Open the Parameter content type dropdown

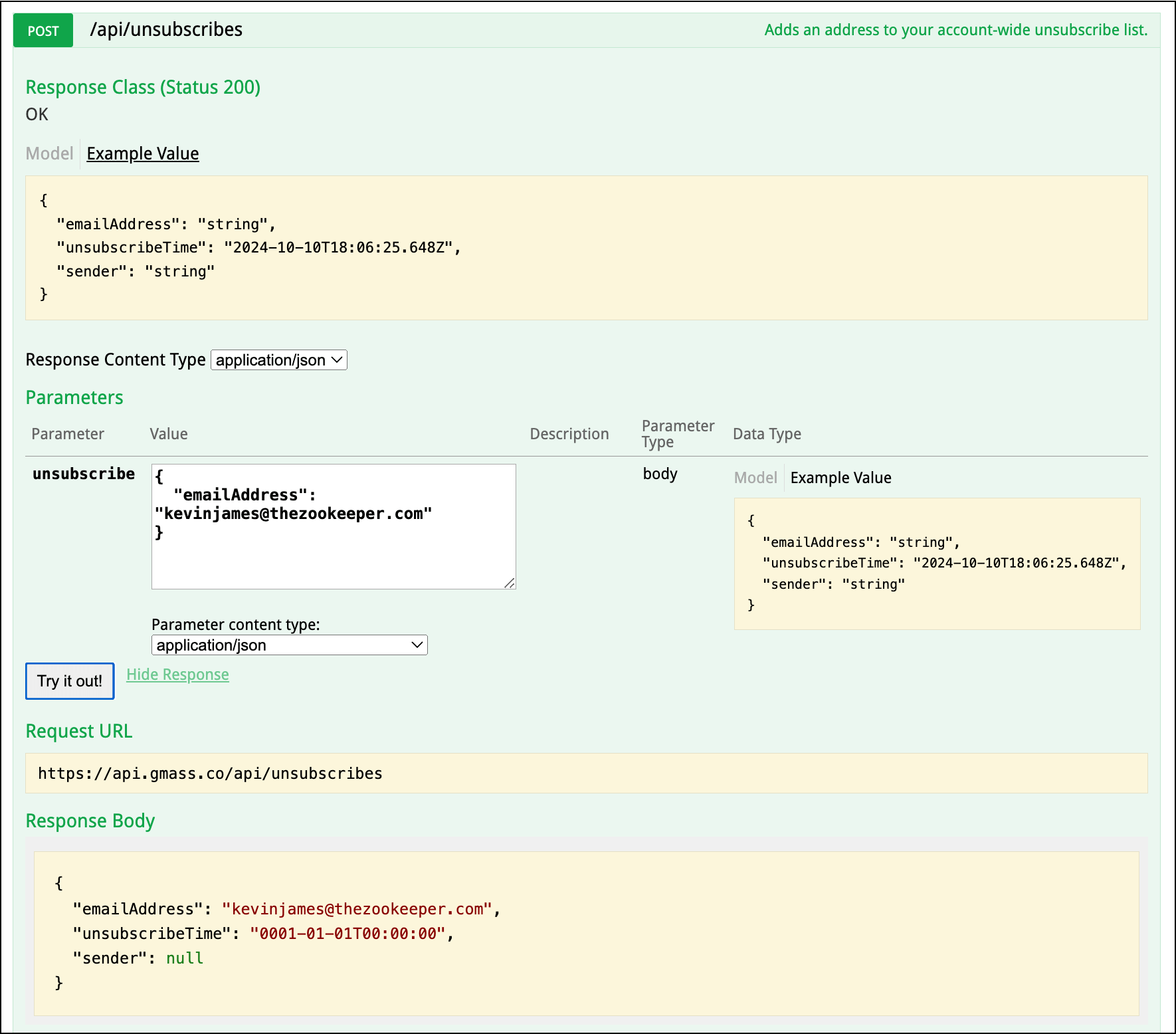[x=290, y=645]
